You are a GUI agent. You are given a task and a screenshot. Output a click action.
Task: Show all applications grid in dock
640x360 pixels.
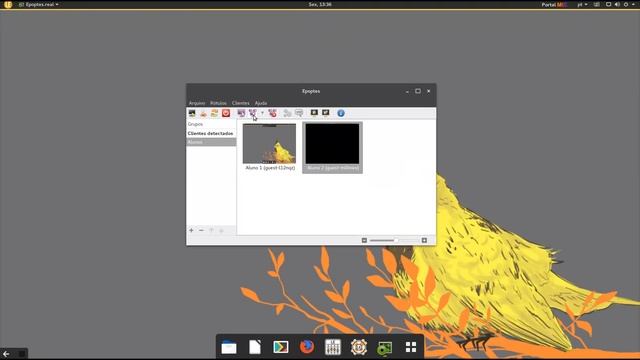(411, 347)
